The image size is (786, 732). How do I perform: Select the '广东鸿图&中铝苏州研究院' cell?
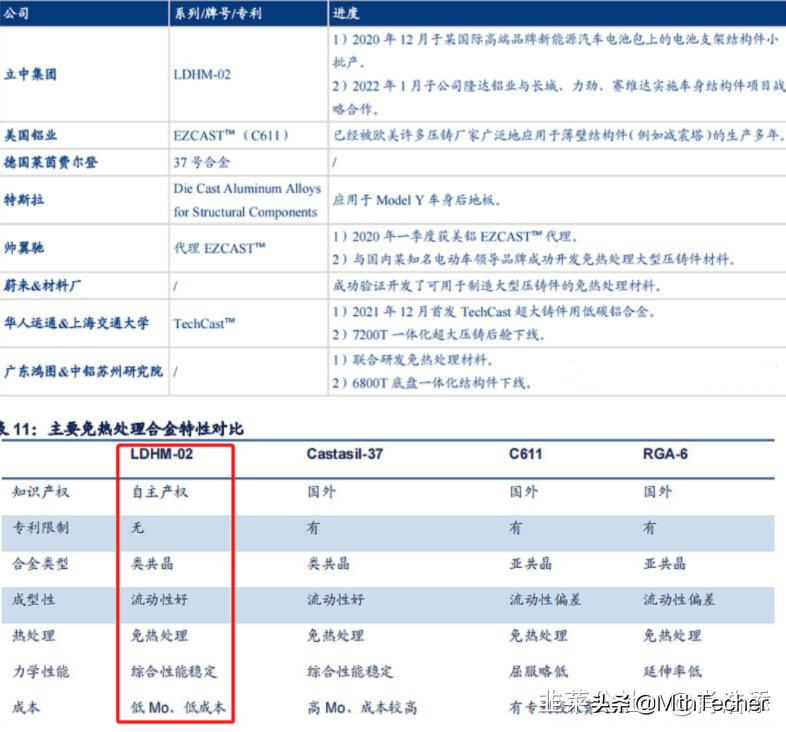click(x=83, y=372)
